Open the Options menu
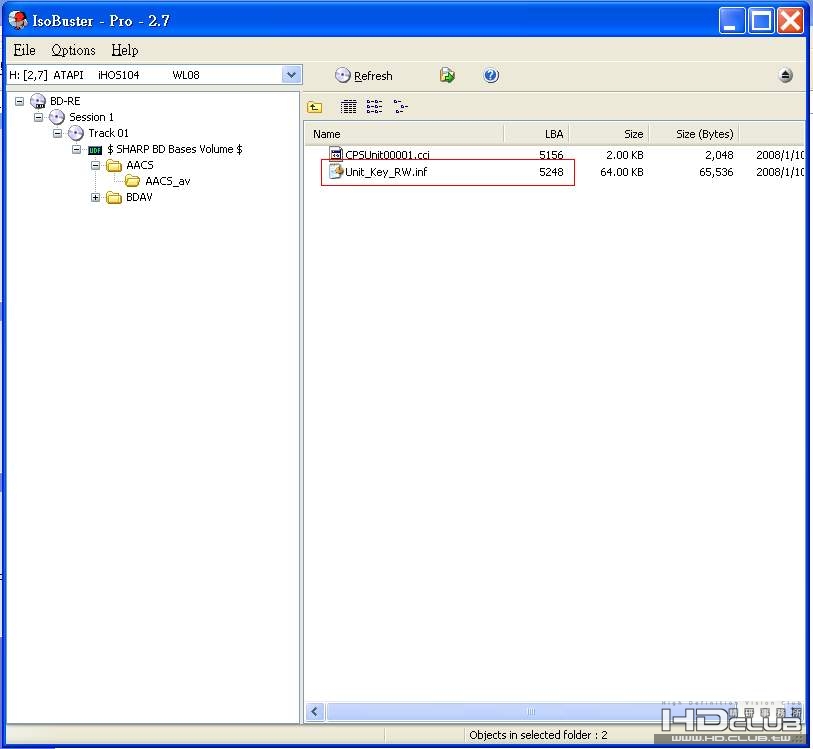 click(x=73, y=50)
